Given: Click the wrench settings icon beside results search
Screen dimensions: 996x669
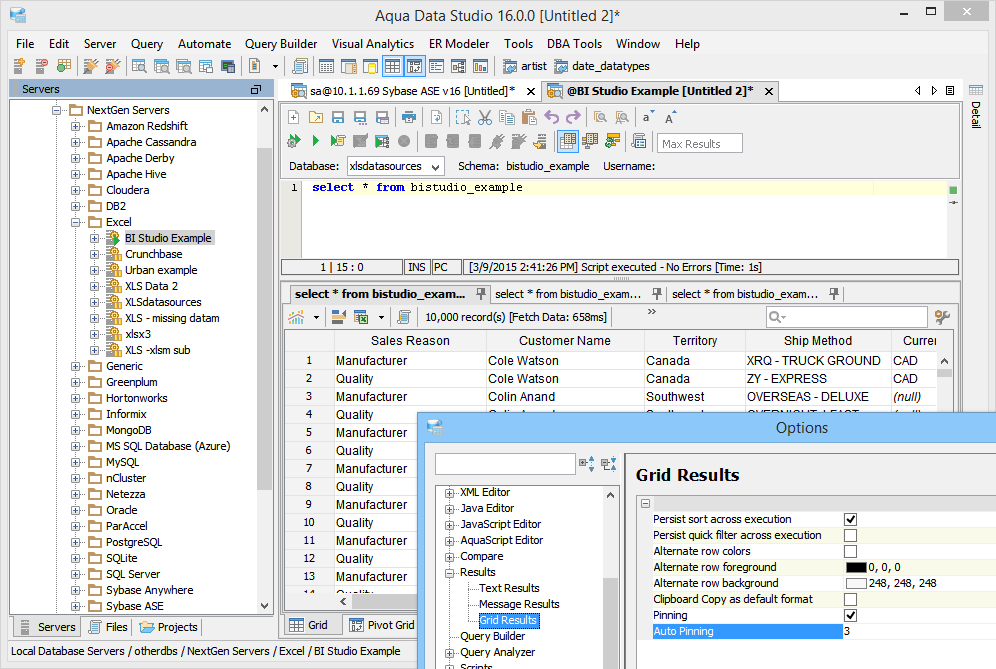Looking at the screenshot, I should coord(941,317).
